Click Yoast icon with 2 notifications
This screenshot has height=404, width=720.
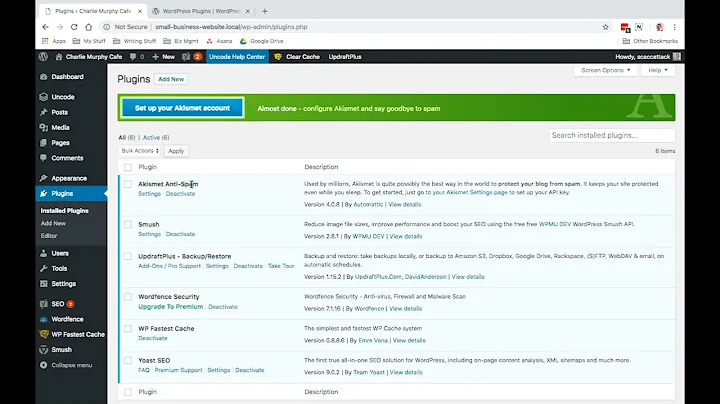pos(192,56)
